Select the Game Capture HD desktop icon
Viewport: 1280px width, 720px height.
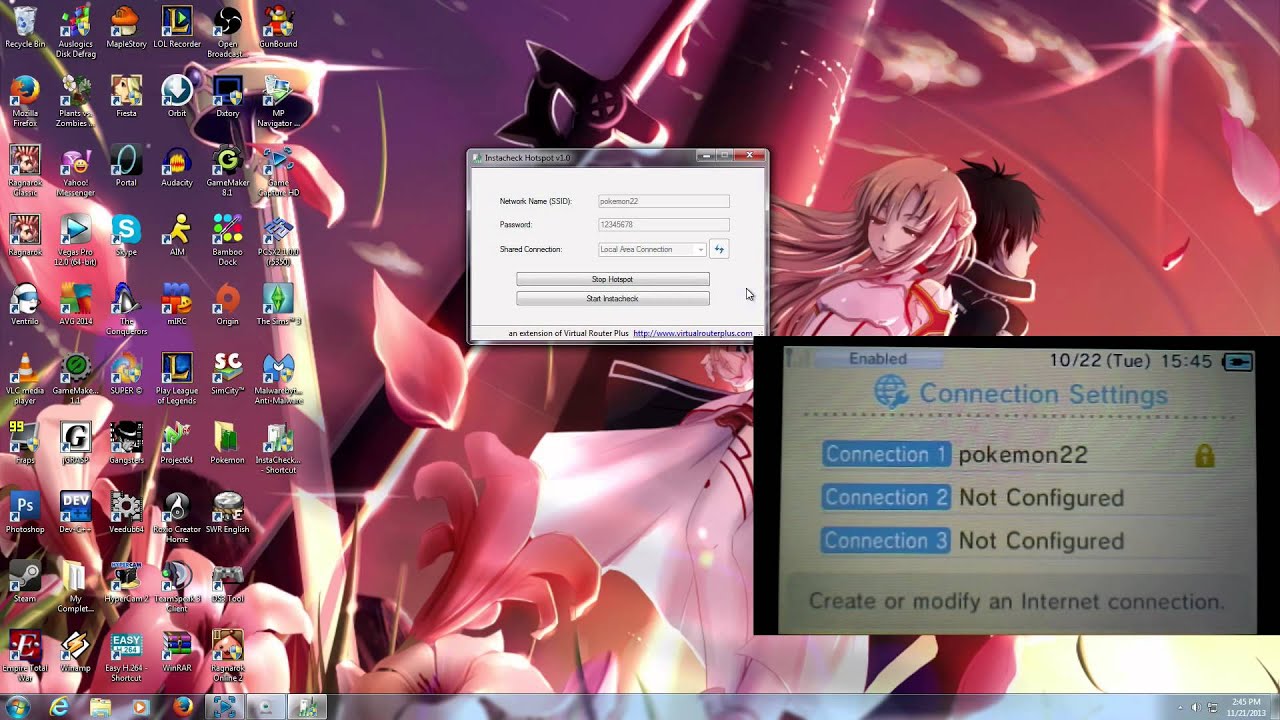click(278, 170)
